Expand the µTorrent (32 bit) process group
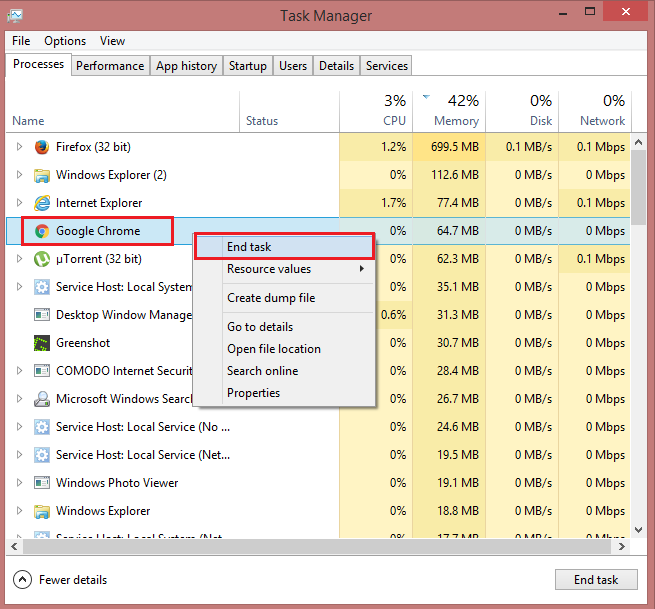This screenshot has width=655, height=609. pyautogui.click(x=19, y=259)
